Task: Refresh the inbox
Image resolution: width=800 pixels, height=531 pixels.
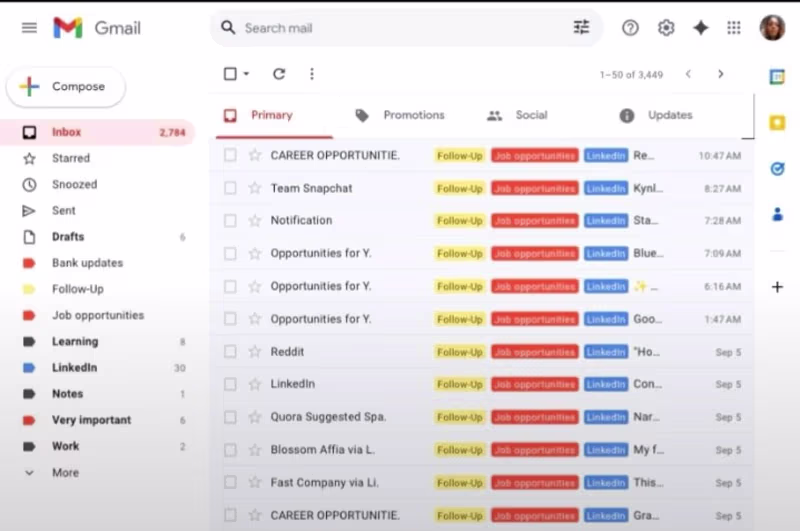Action: [x=279, y=74]
